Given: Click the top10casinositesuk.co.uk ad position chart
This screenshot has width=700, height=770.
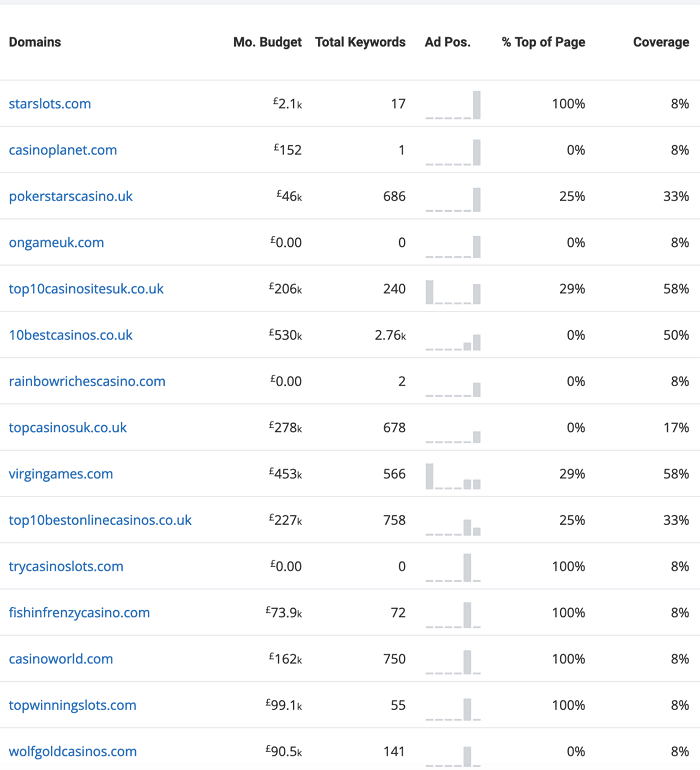Looking at the screenshot, I should (x=453, y=291).
